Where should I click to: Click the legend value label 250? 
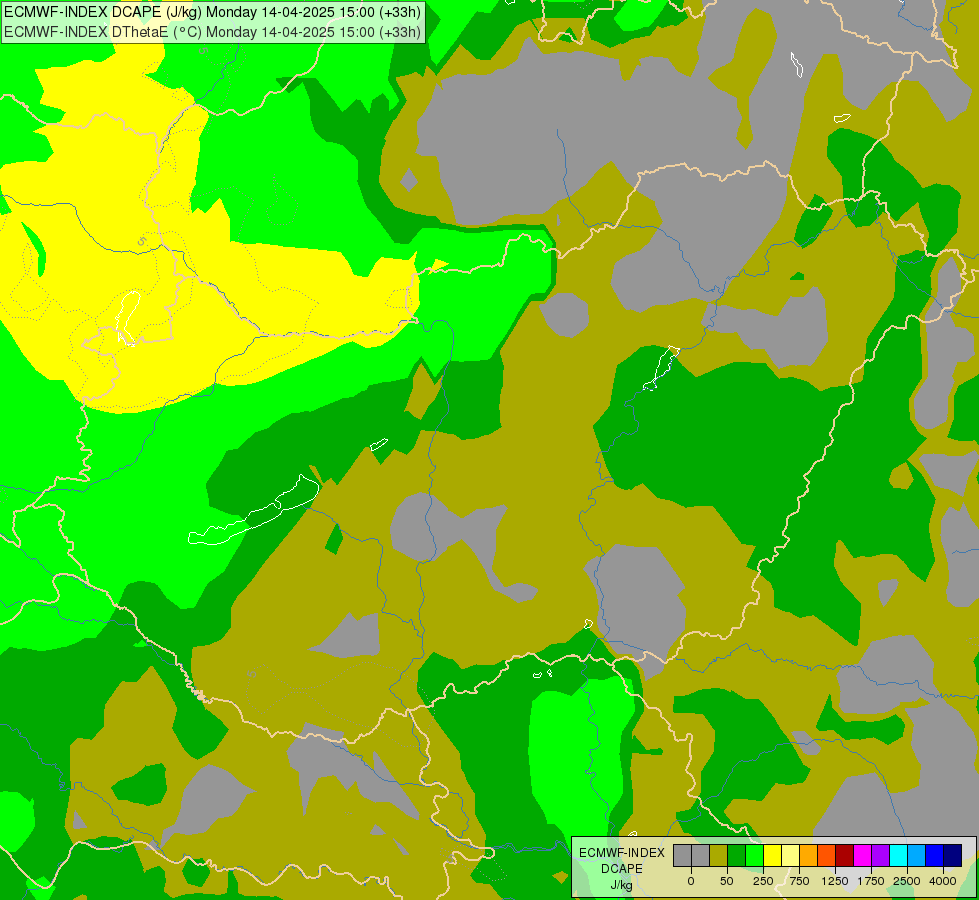pyautogui.click(x=763, y=881)
